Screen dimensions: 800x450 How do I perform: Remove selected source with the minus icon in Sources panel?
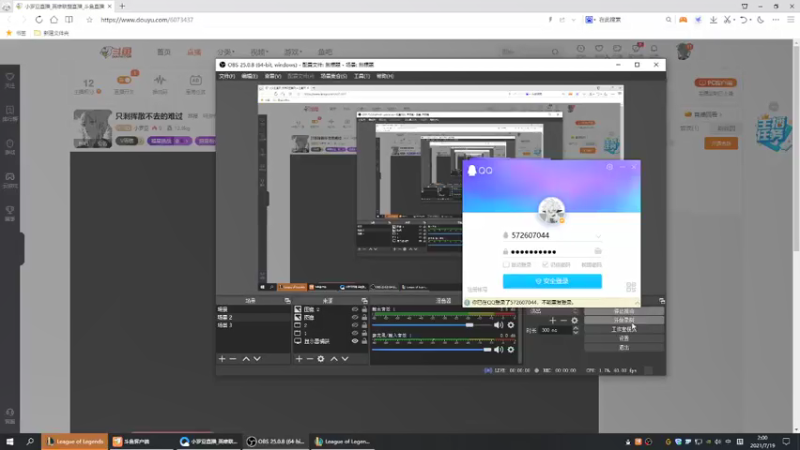click(x=310, y=359)
